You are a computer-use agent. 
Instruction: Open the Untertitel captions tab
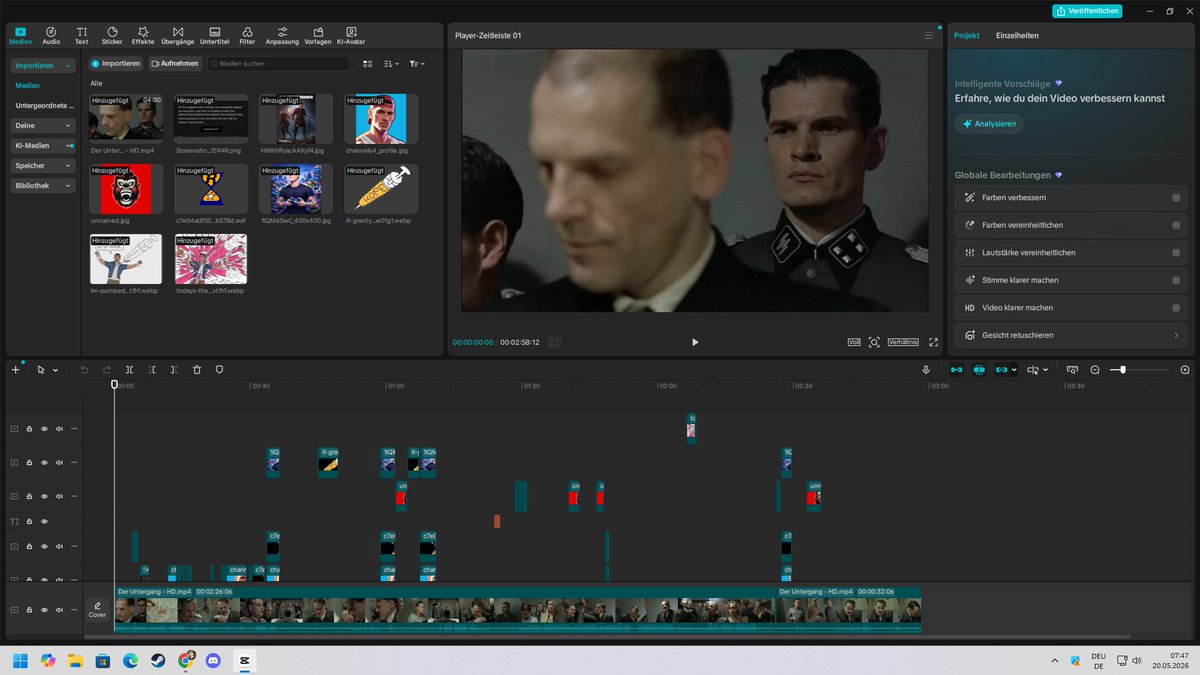pos(215,35)
